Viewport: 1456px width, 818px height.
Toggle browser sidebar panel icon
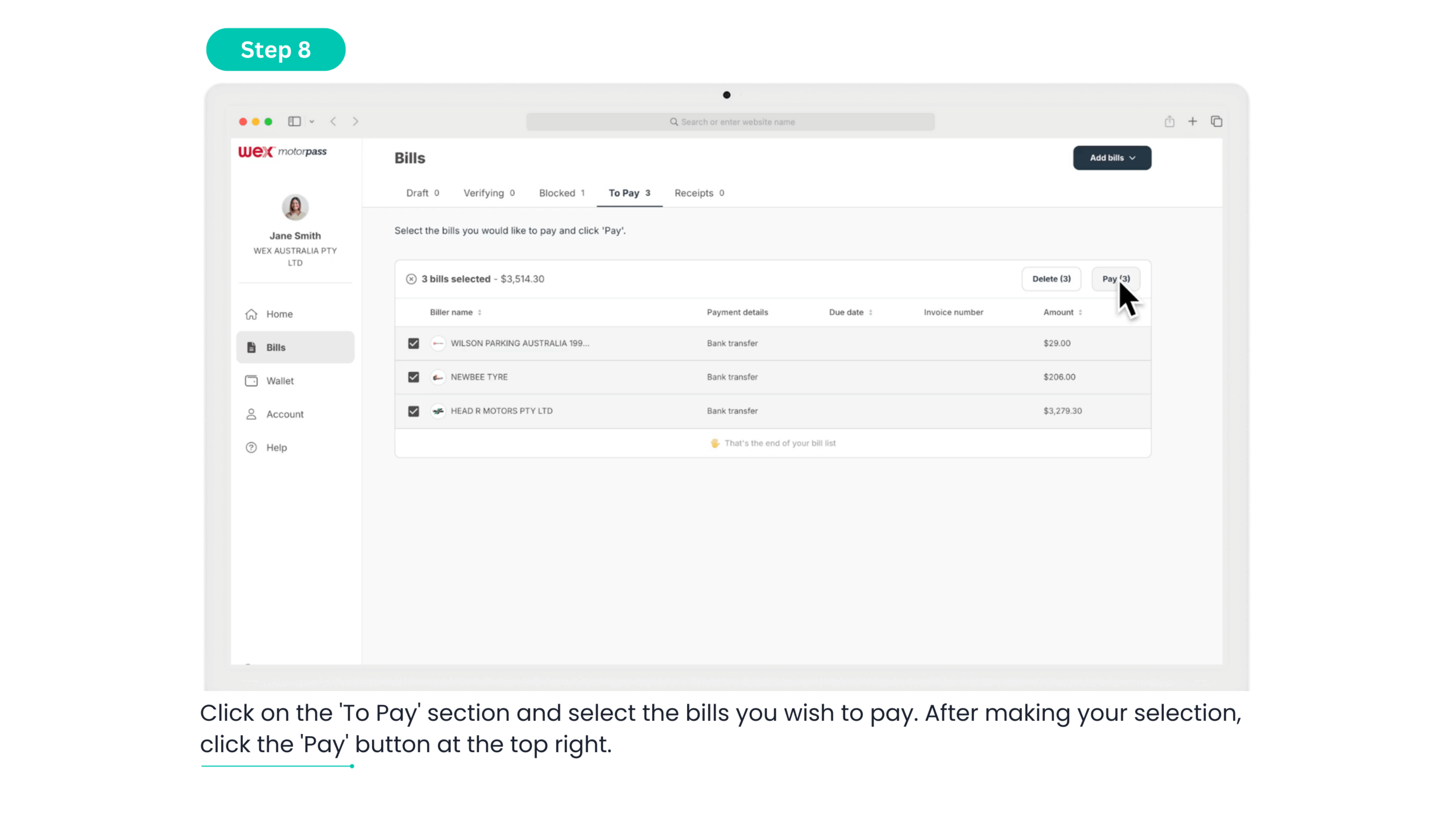294,121
